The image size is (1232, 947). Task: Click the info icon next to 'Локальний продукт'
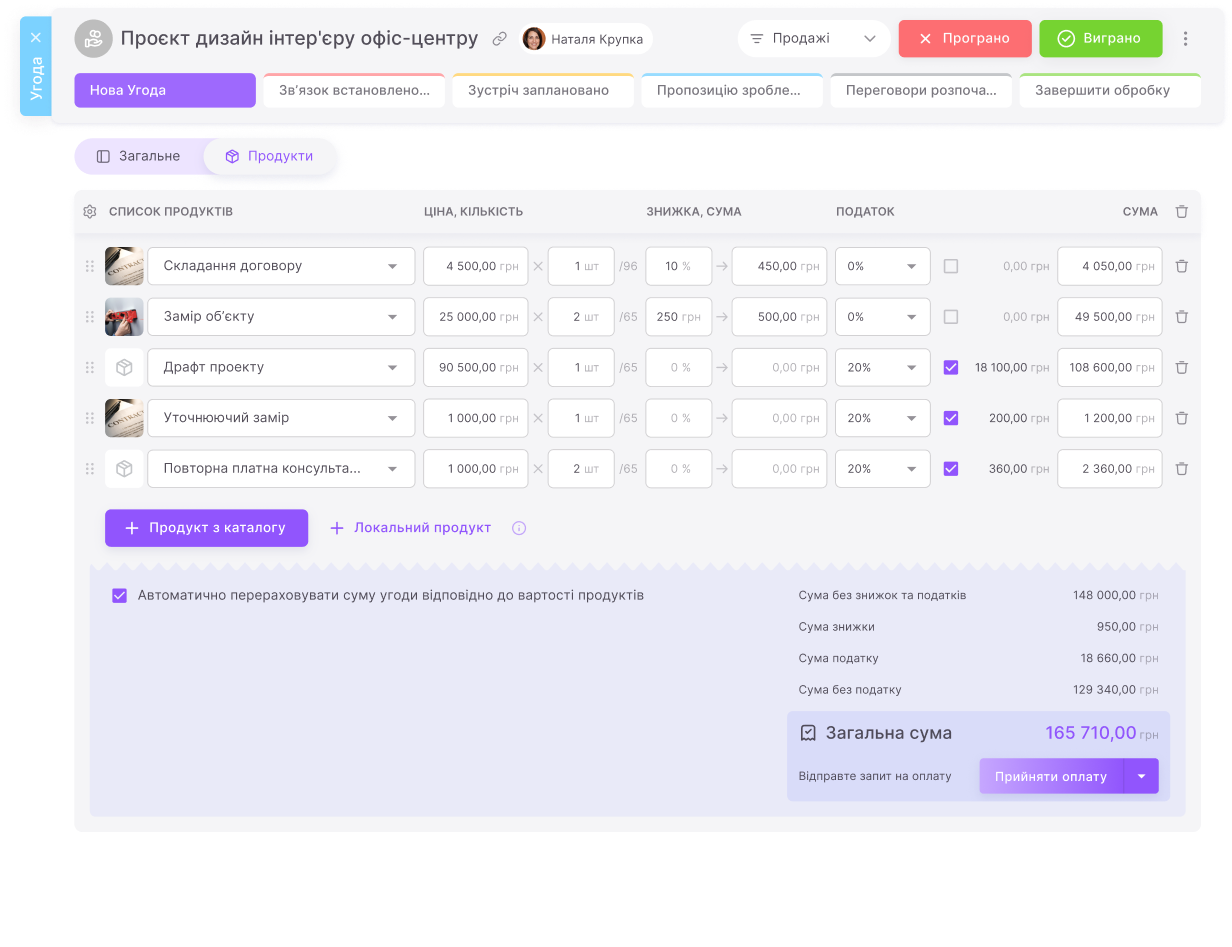point(518,527)
